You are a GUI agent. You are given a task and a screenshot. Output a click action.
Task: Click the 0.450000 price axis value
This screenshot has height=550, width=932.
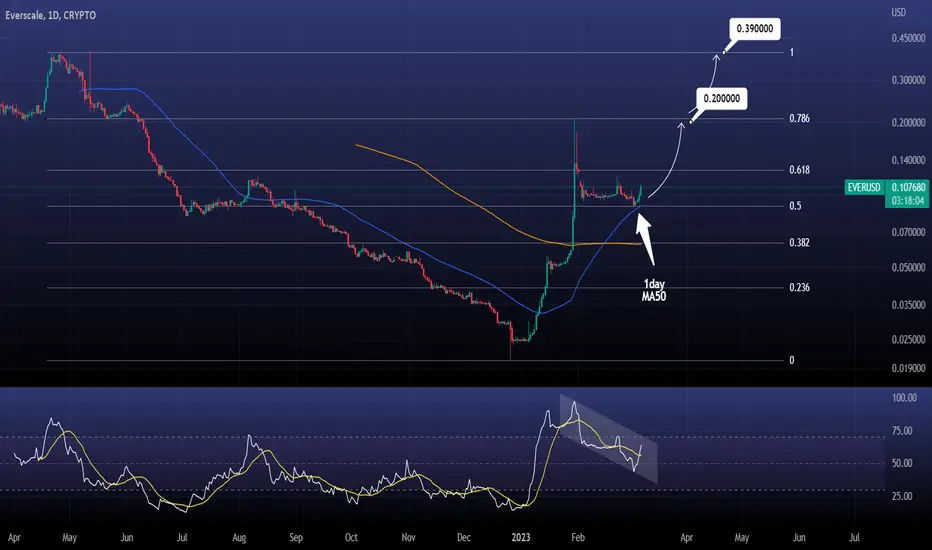pyautogui.click(x=908, y=39)
